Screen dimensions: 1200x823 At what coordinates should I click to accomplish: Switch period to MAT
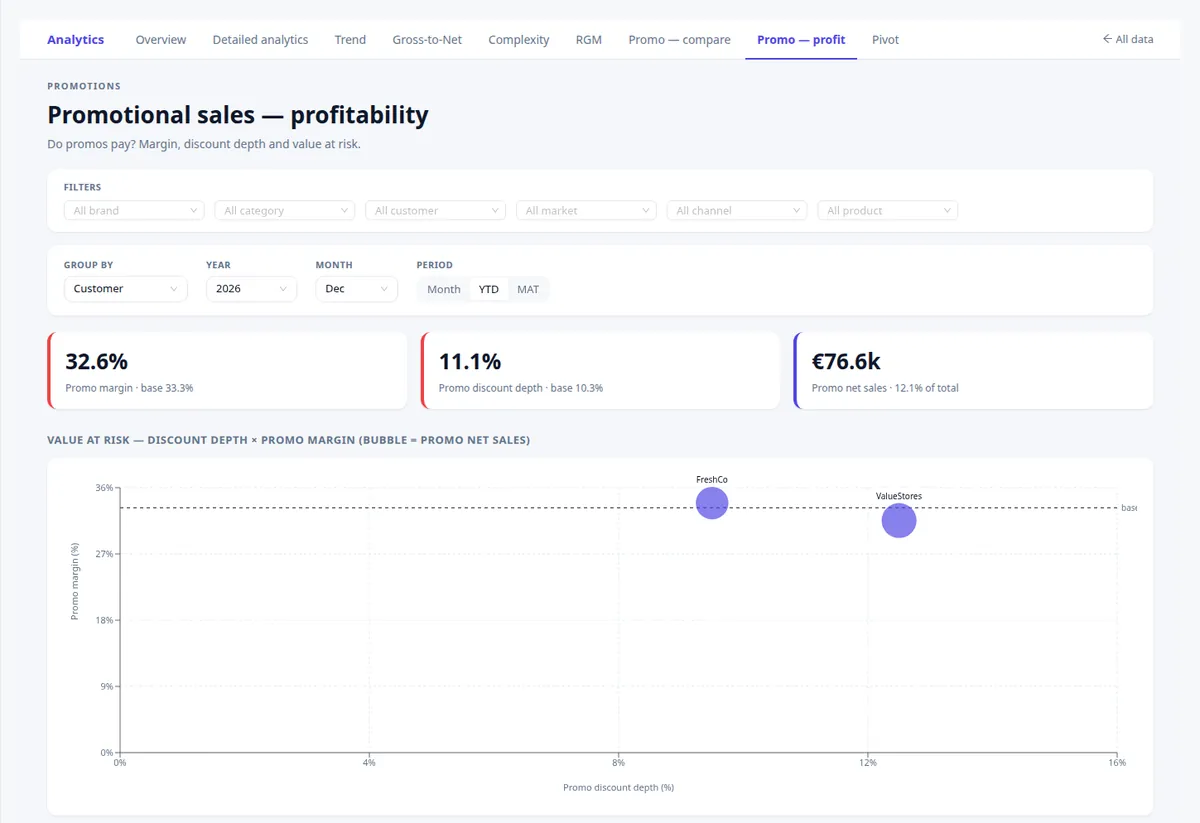coord(528,289)
